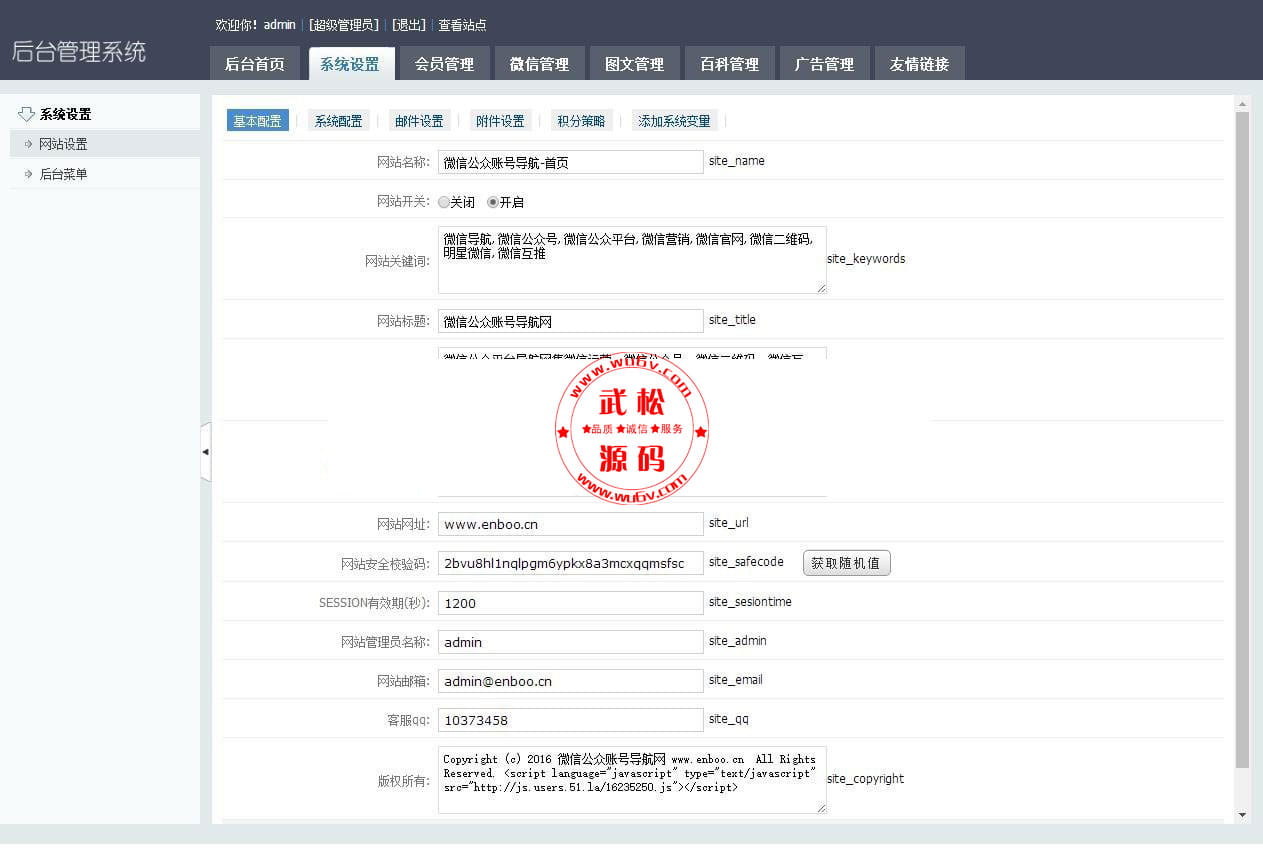Image resolution: width=1263 pixels, height=856 pixels.
Task: Click into the 版权所有 textarea
Action: coord(632,780)
